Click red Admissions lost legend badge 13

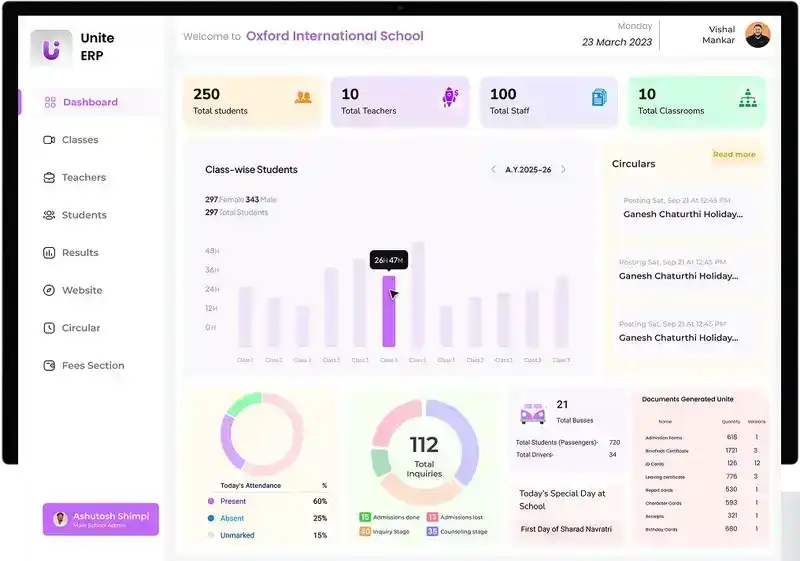click(x=432, y=517)
